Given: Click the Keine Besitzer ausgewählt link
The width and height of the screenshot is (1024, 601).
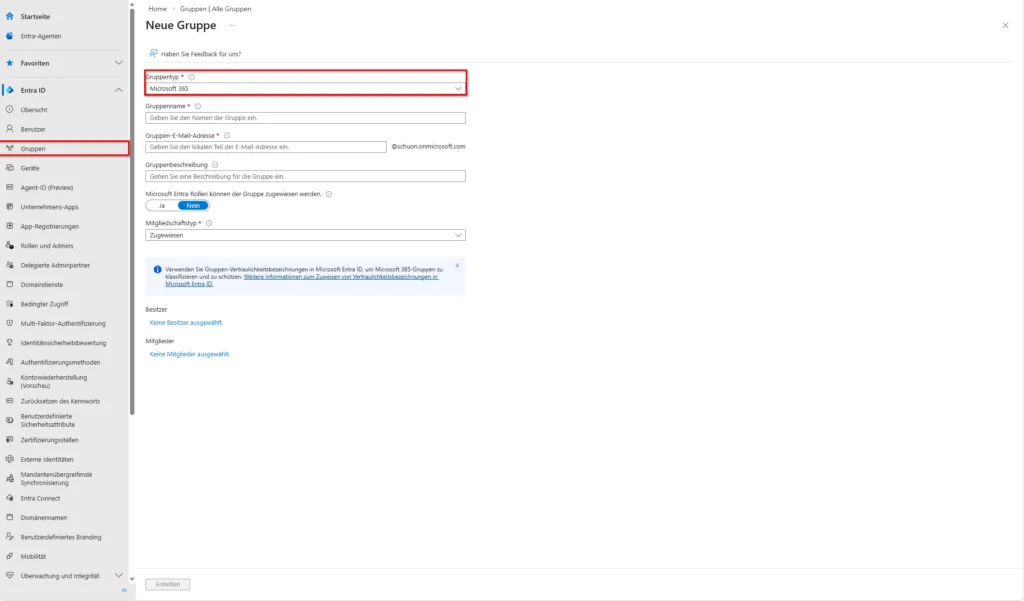Looking at the screenshot, I should click(186, 323).
